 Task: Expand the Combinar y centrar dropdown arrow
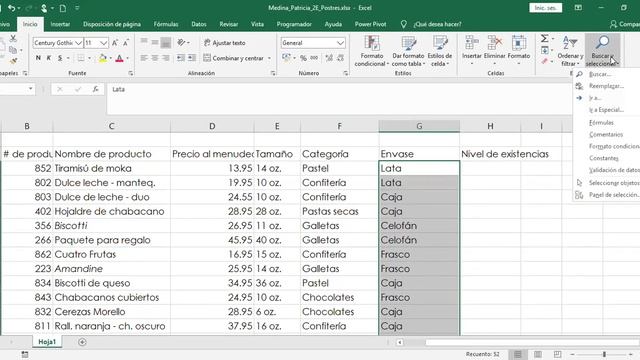click(x=269, y=58)
